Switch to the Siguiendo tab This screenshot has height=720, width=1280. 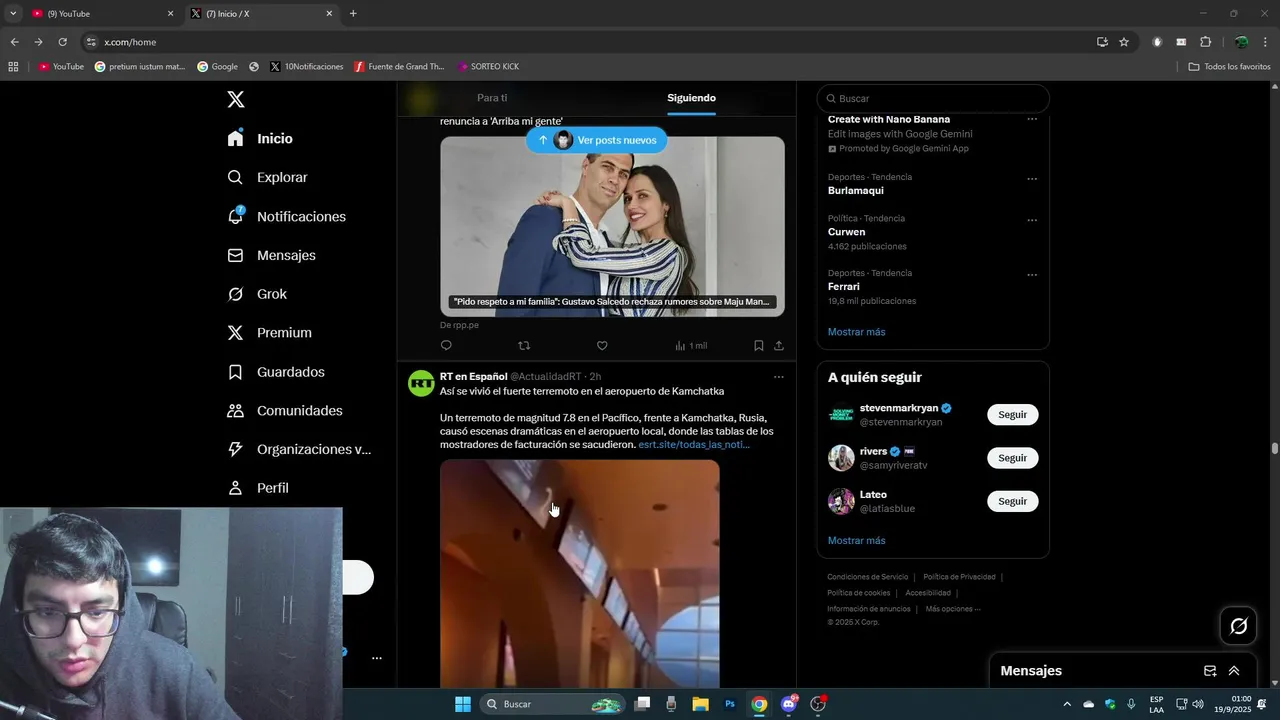click(691, 98)
